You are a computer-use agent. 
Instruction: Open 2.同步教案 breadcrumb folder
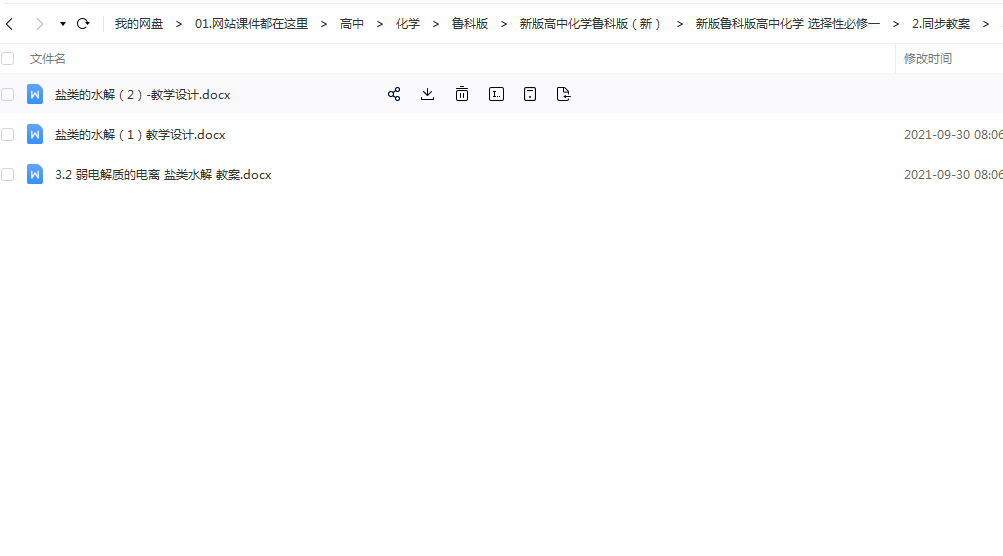click(x=941, y=24)
